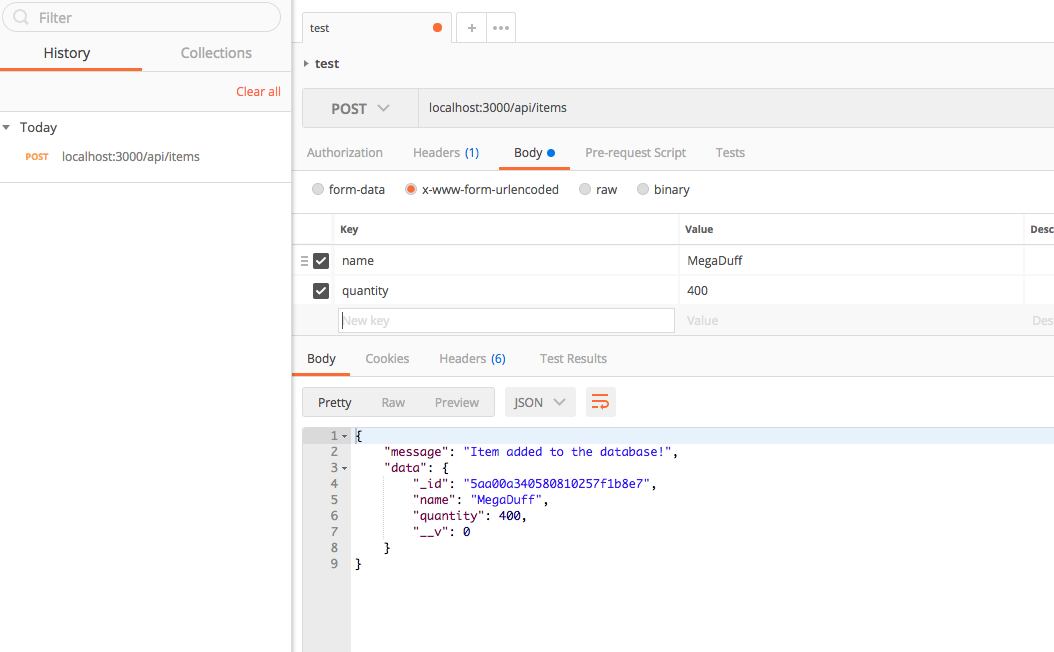
Task: Switch response view to Preview
Action: coord(456,402)
